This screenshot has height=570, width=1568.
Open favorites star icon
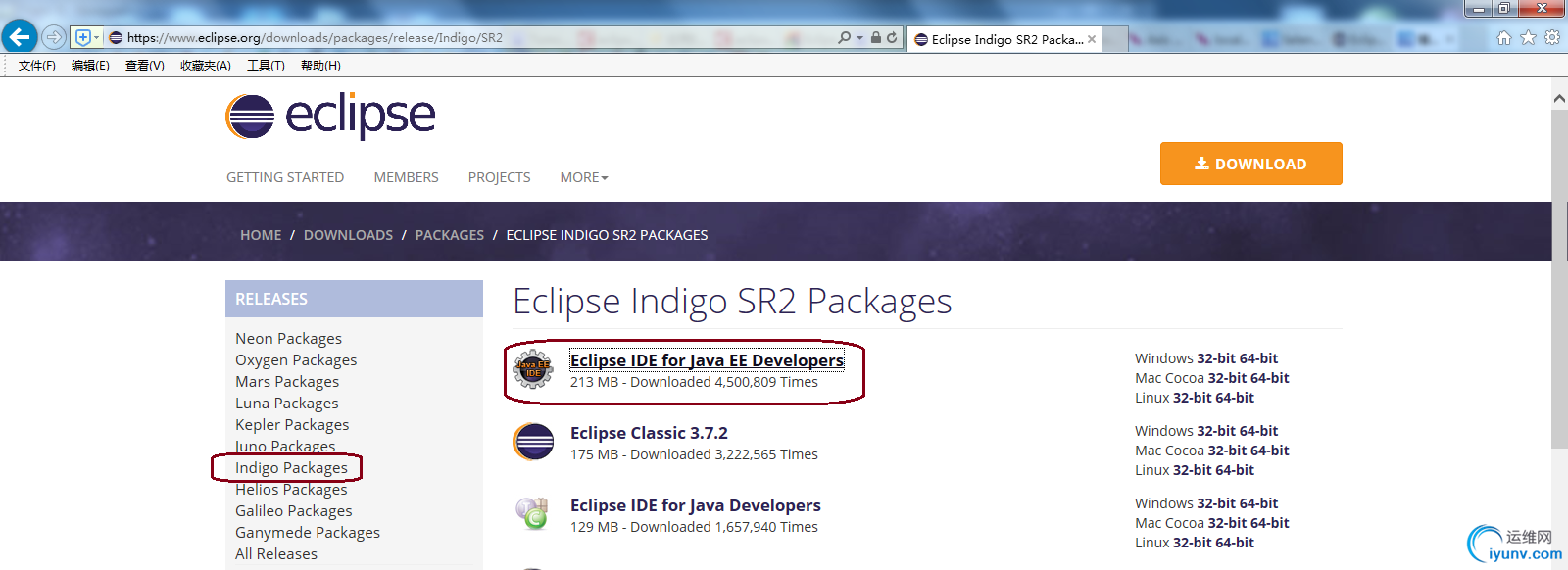coord(1528,38)
